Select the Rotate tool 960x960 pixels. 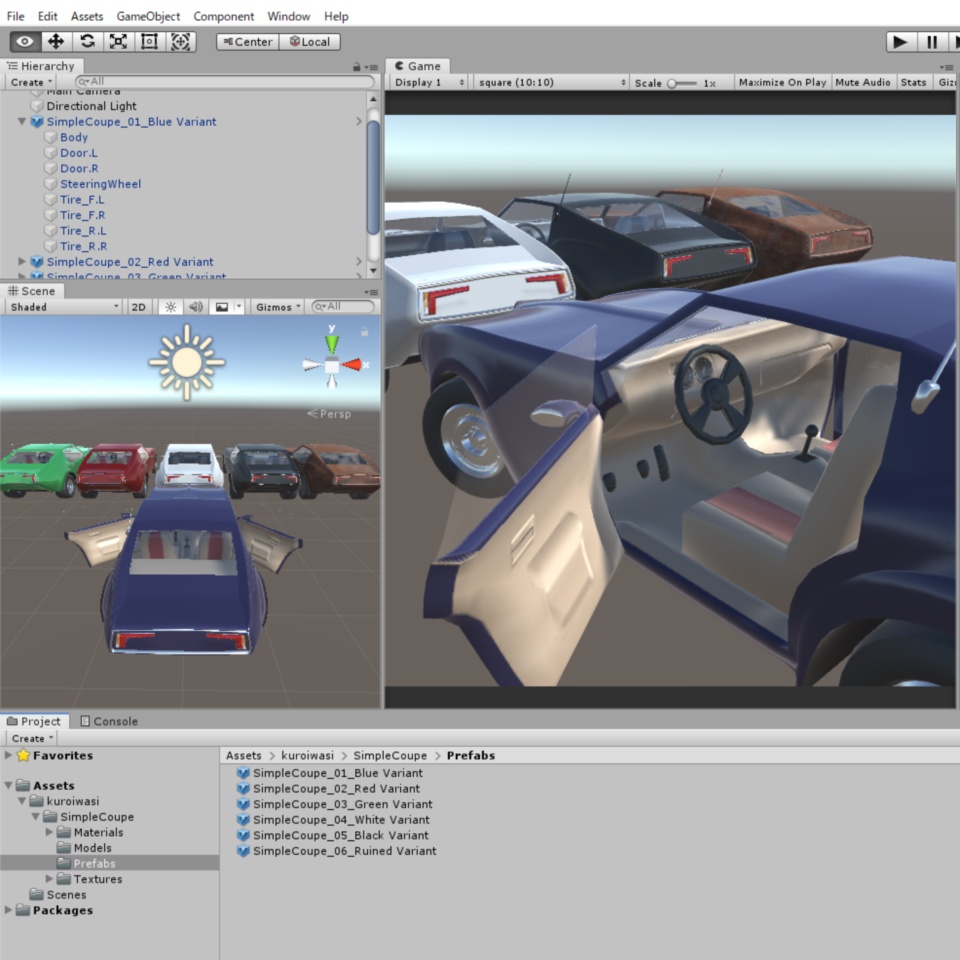click(x=87, y=42)
